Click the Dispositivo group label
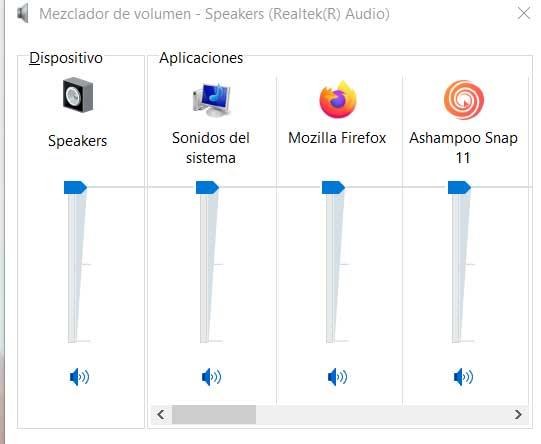Screen dimensions: 541x444 click(66, 58)
